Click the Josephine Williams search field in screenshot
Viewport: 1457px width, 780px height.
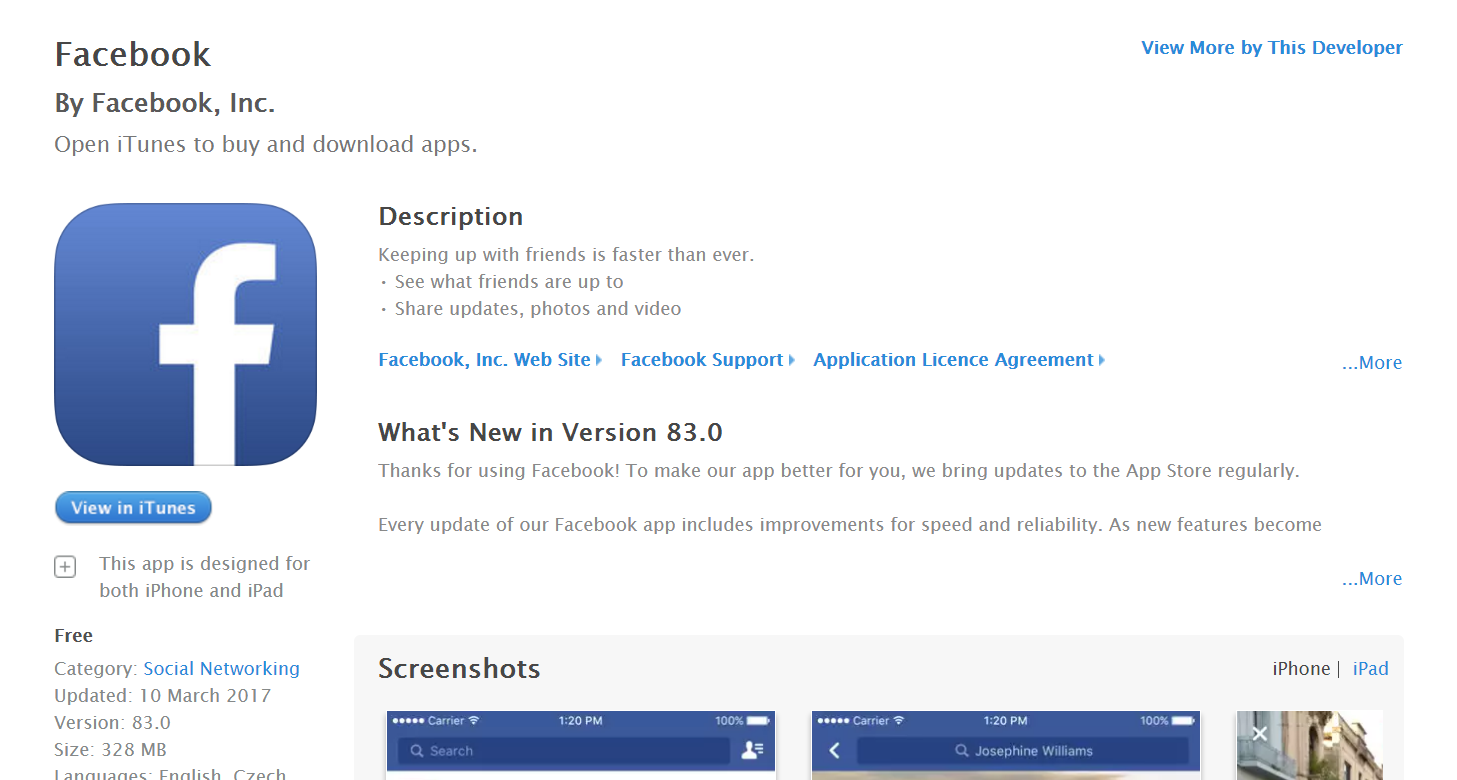1023,751
